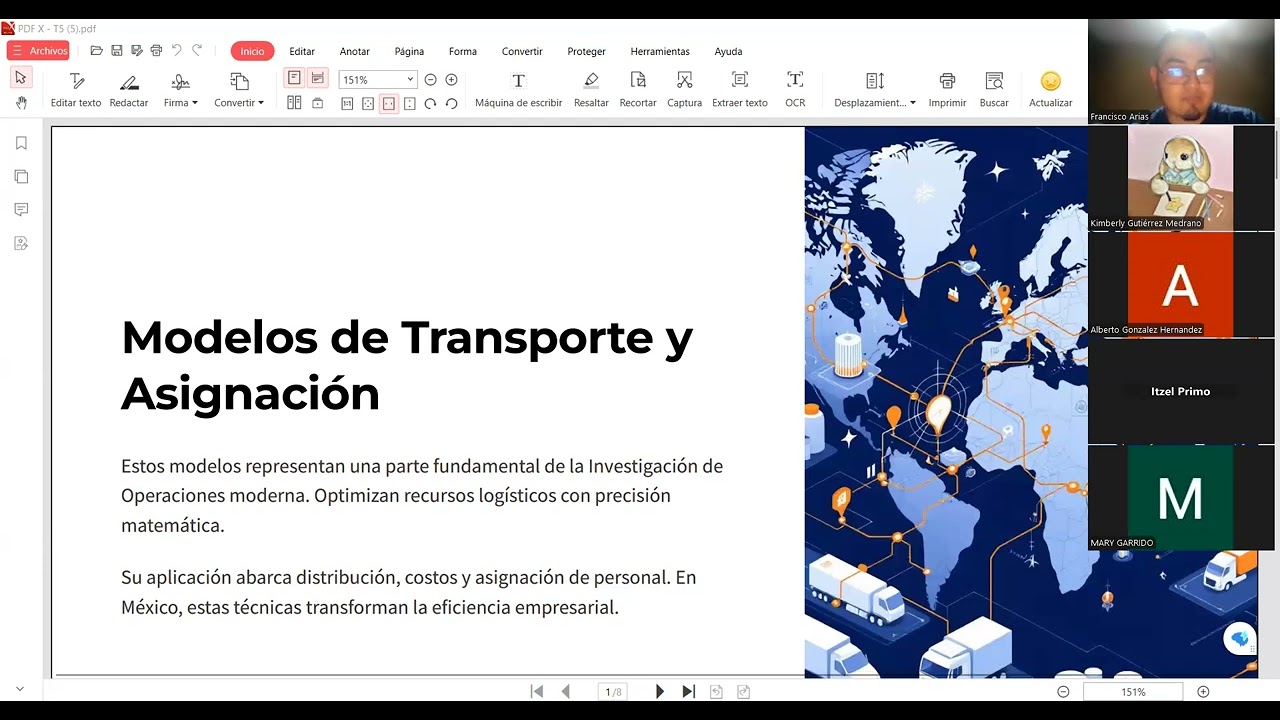1280x720 pixels.
Task: Open the Firma dropdown
Action: tap(181, 90)
